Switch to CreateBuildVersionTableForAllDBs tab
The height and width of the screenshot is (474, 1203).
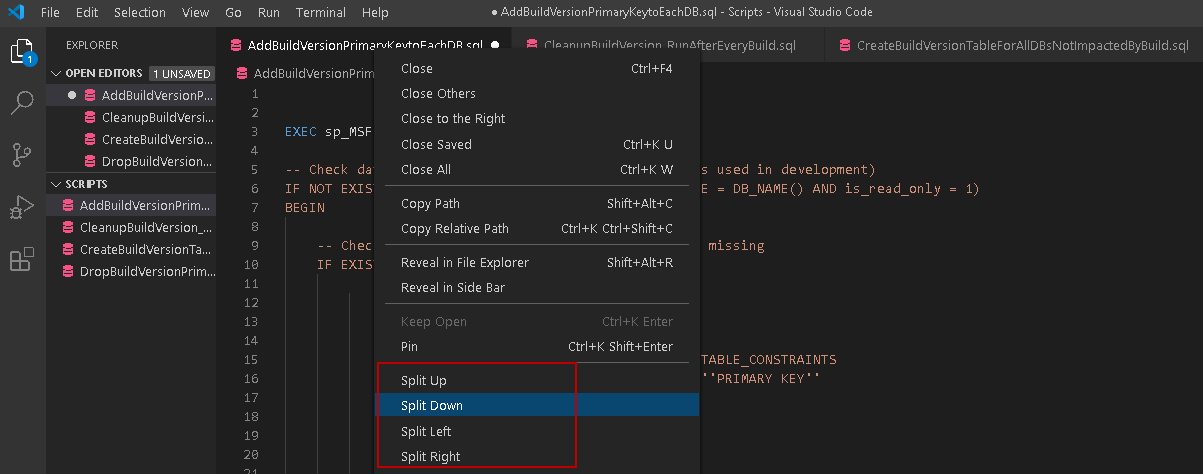[1010, 45]
